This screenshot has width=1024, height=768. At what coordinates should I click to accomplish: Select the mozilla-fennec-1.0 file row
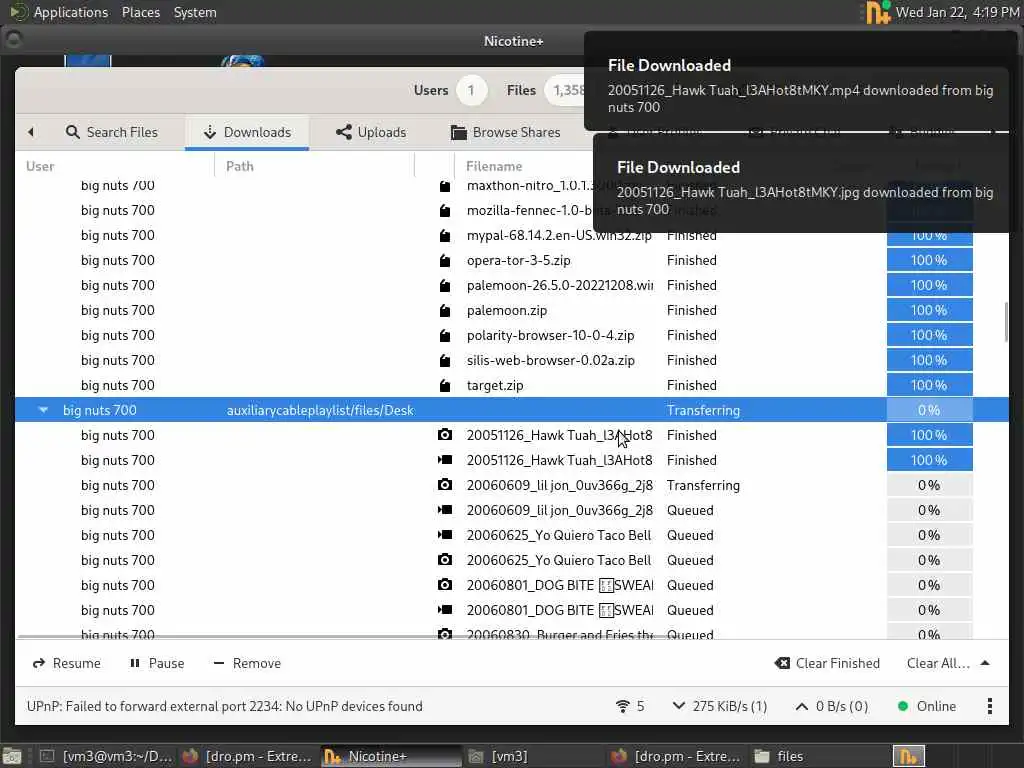pos(512,210)
